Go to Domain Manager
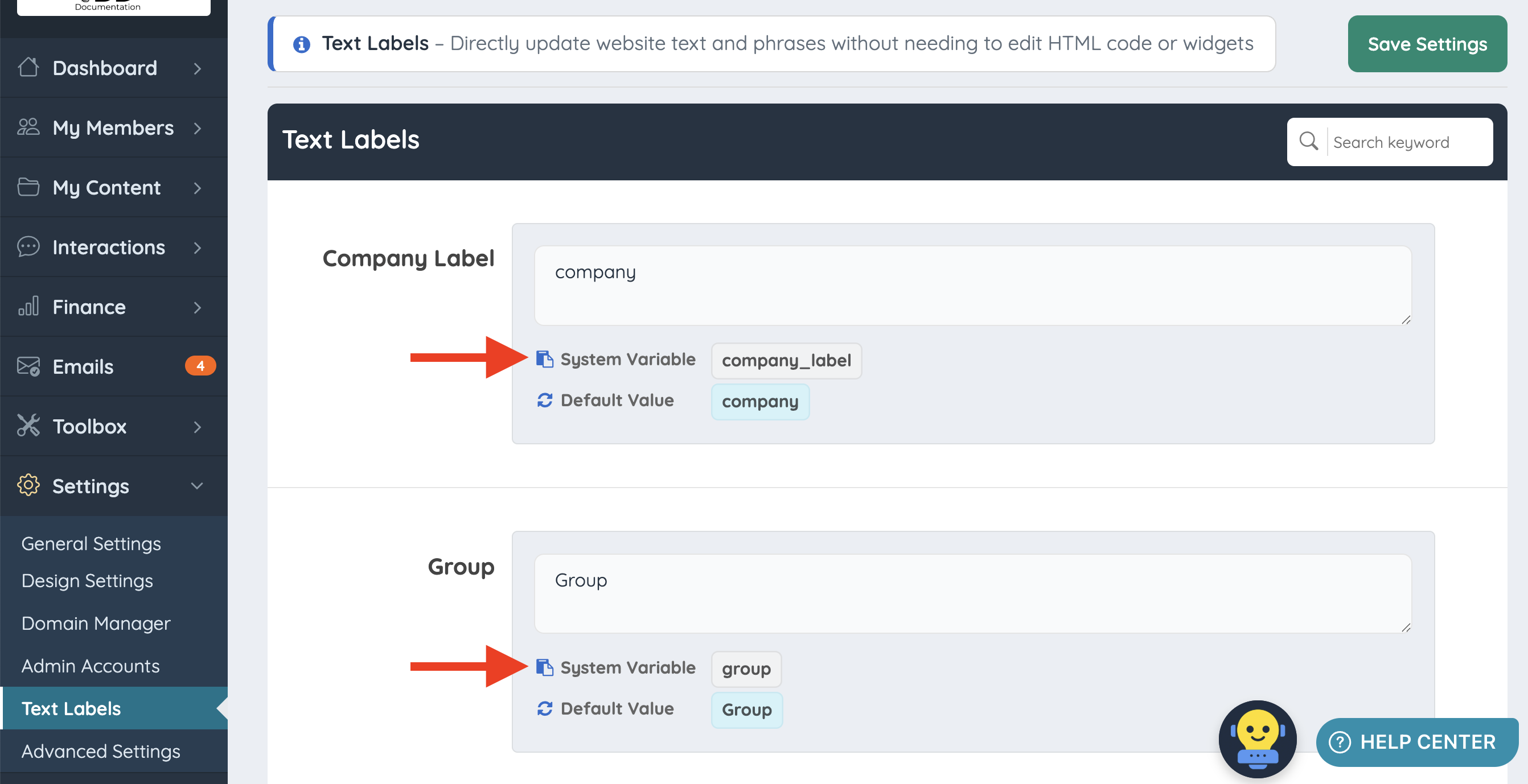Viewport: 1528px width, 784px height. (x=96, y=623)
